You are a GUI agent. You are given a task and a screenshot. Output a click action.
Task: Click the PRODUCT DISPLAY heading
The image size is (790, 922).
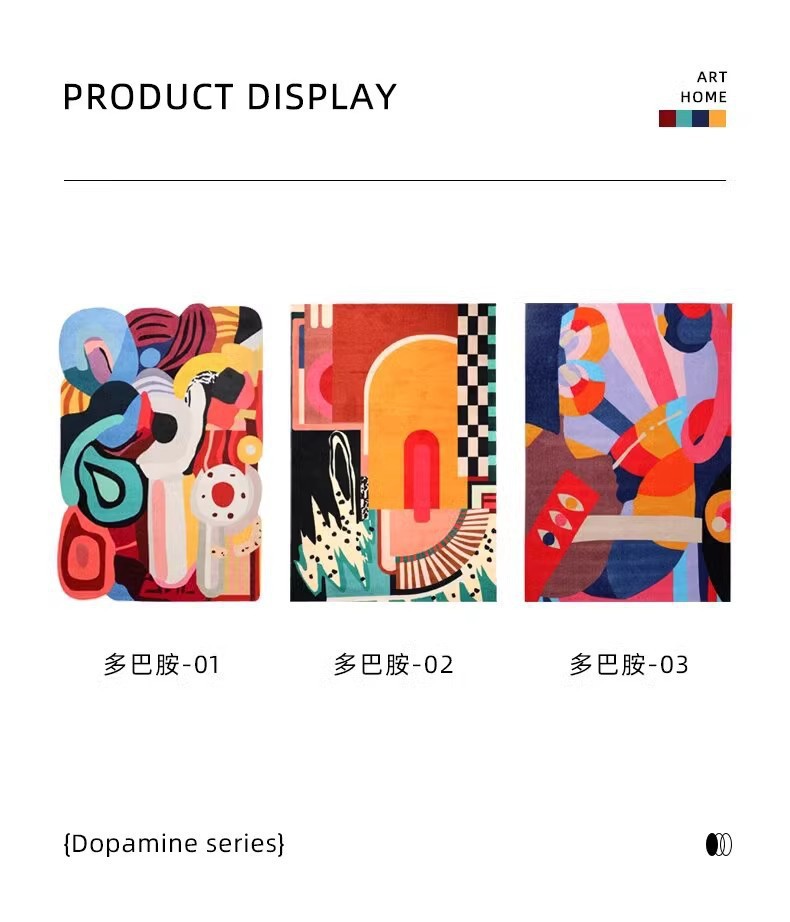pos(230,97)
